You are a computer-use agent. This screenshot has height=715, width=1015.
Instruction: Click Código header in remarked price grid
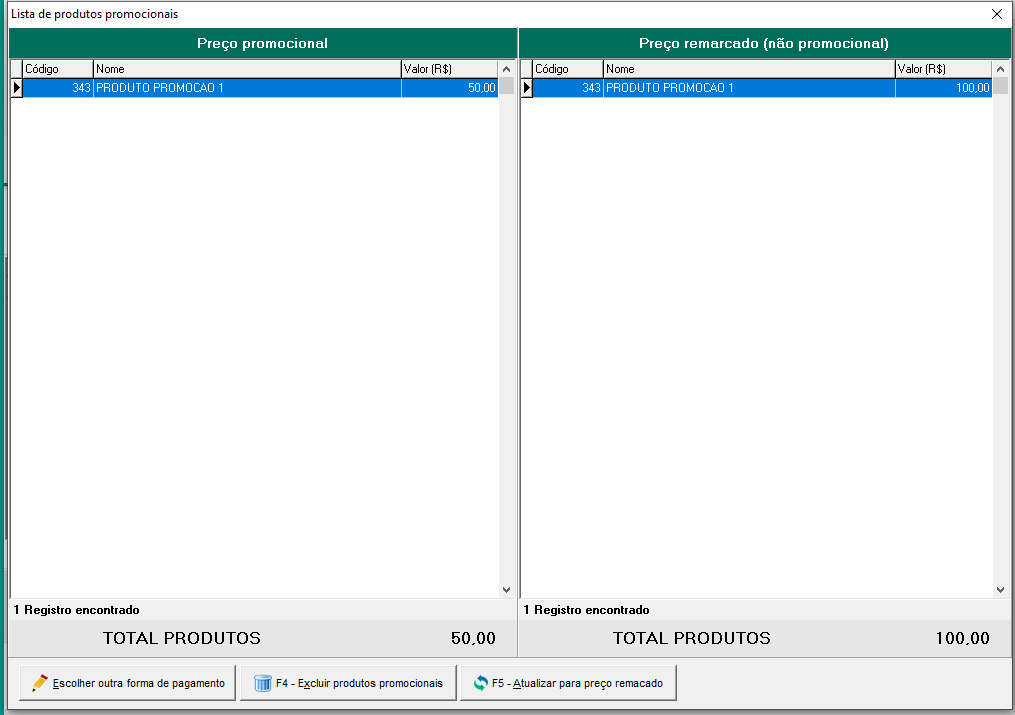[x=567, y=69]
